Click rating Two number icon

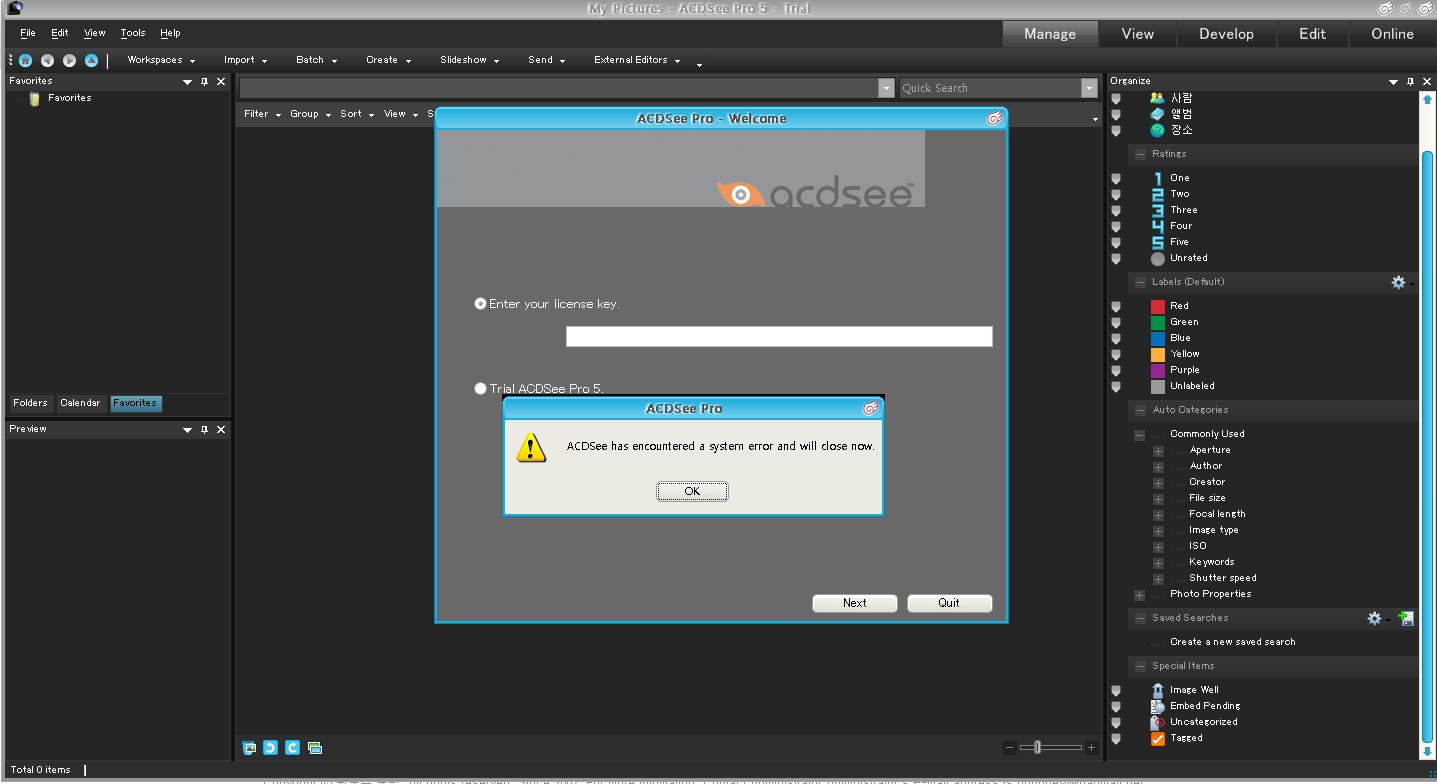pos(1158,194)
